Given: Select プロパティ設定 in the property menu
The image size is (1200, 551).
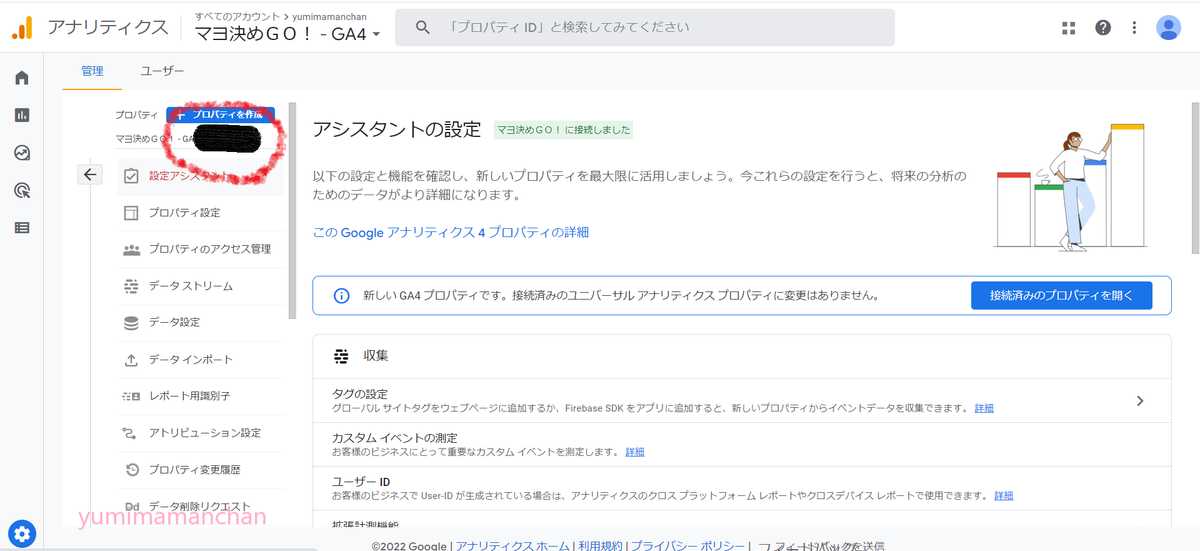Looking at the screenshot, I should tap(185, 213).
